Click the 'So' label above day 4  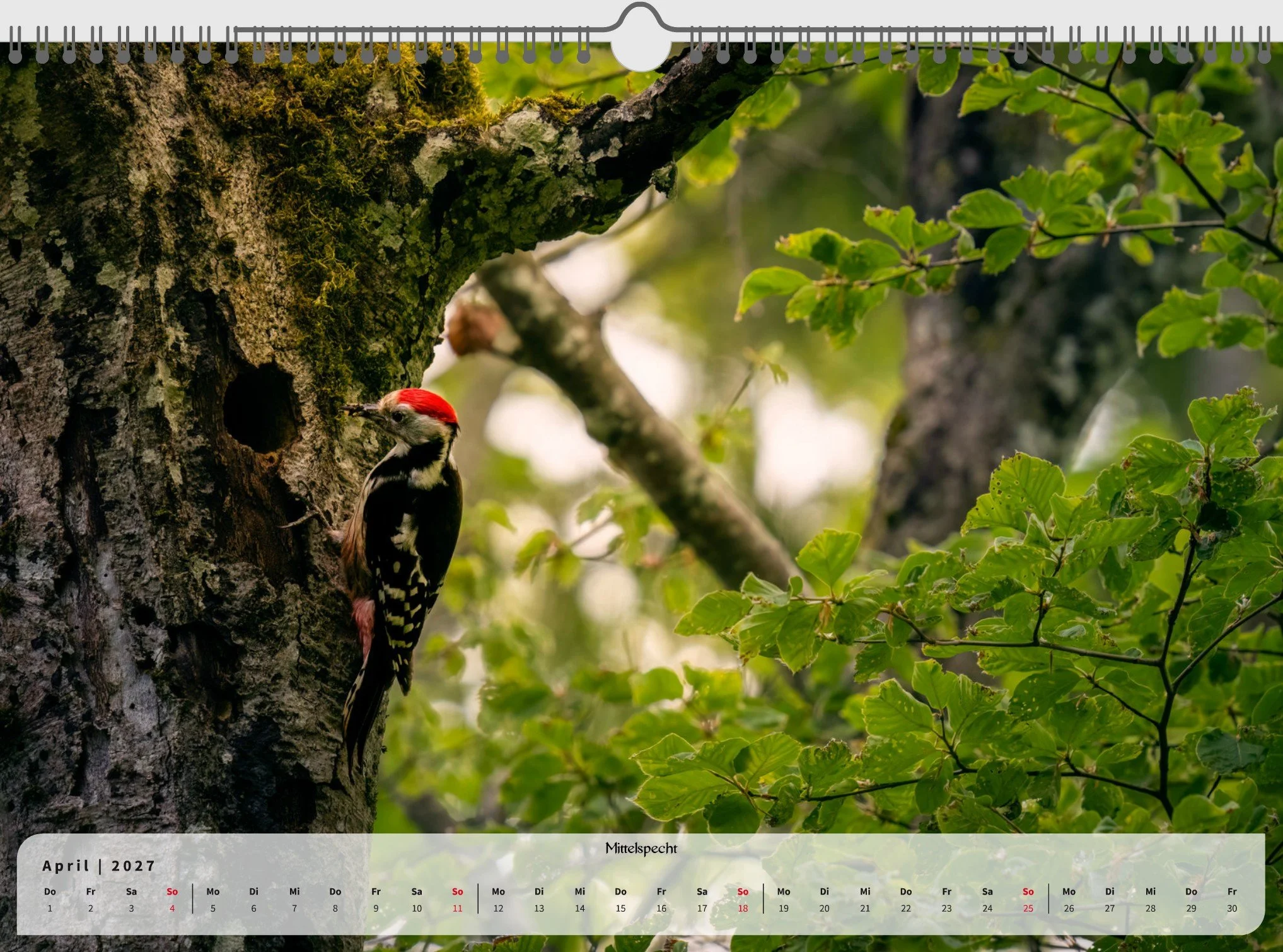point(172,891)
